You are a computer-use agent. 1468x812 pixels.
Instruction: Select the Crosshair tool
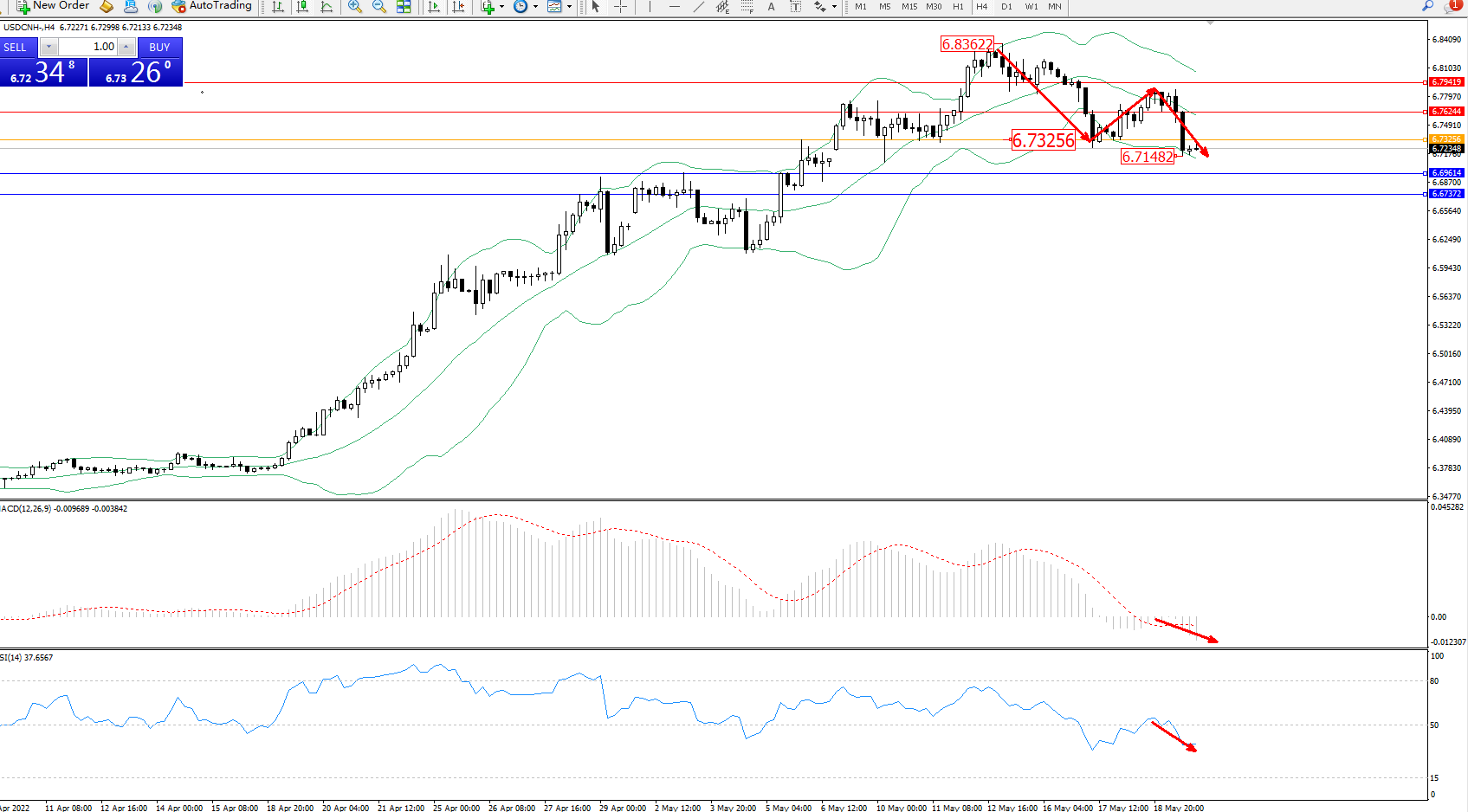[620, 7]
